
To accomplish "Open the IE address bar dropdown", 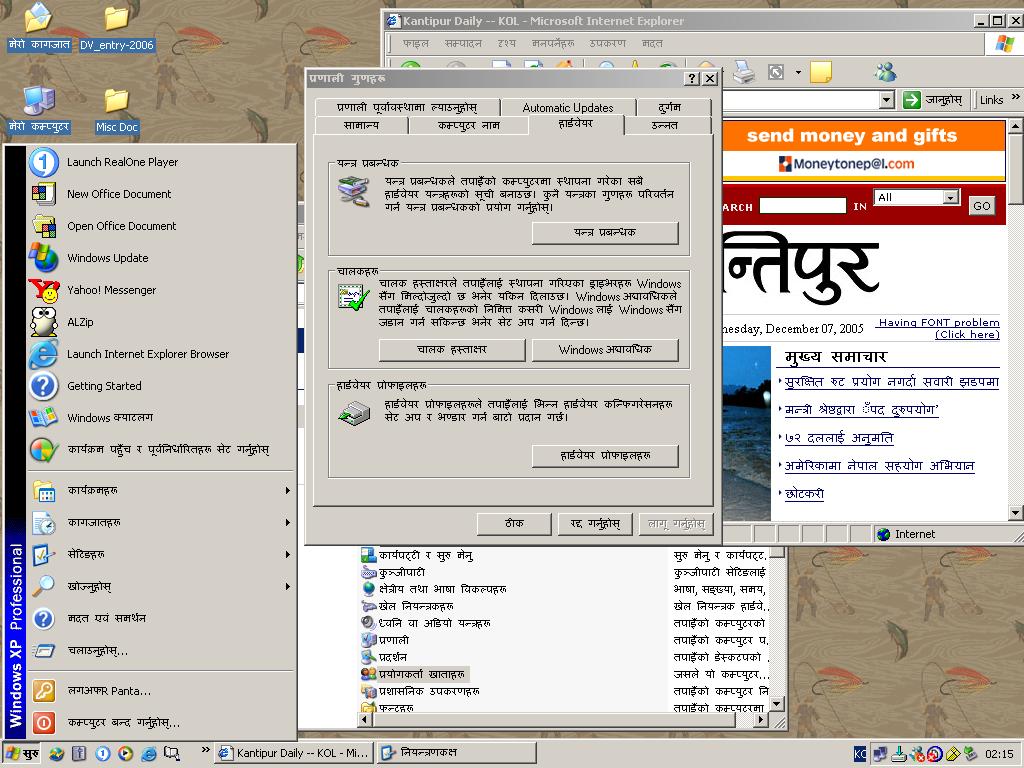I will 886,100.
